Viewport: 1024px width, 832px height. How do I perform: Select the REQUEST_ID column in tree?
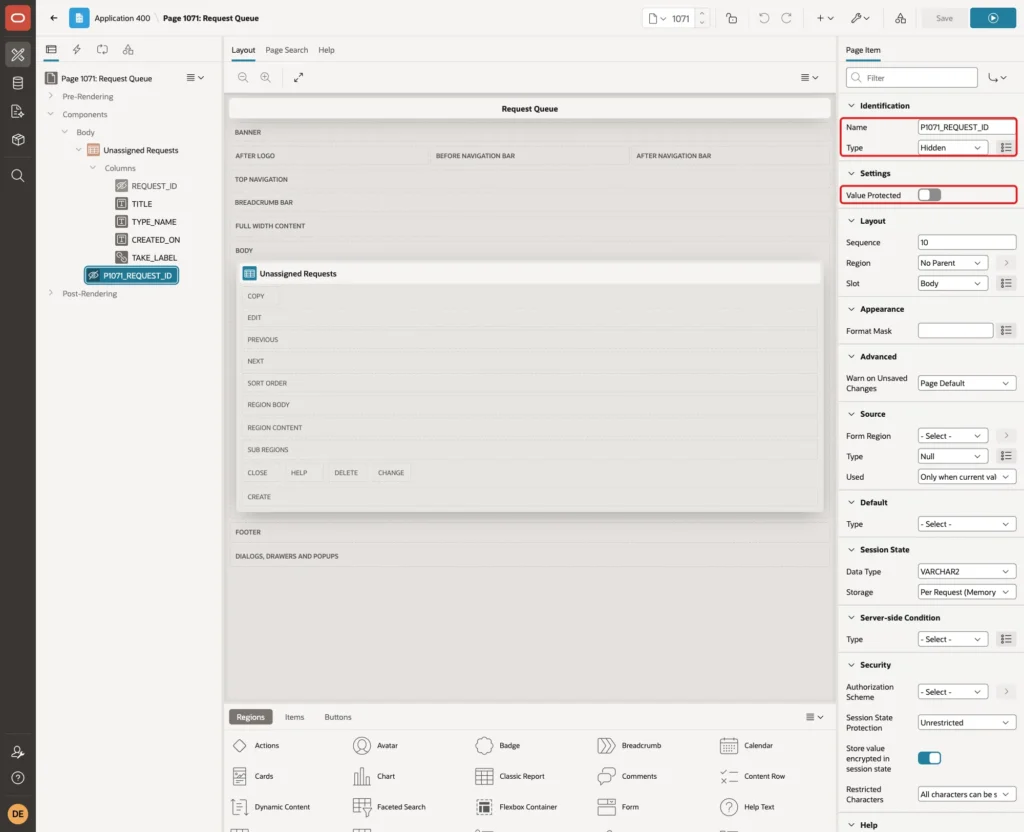tap(154, 186)
